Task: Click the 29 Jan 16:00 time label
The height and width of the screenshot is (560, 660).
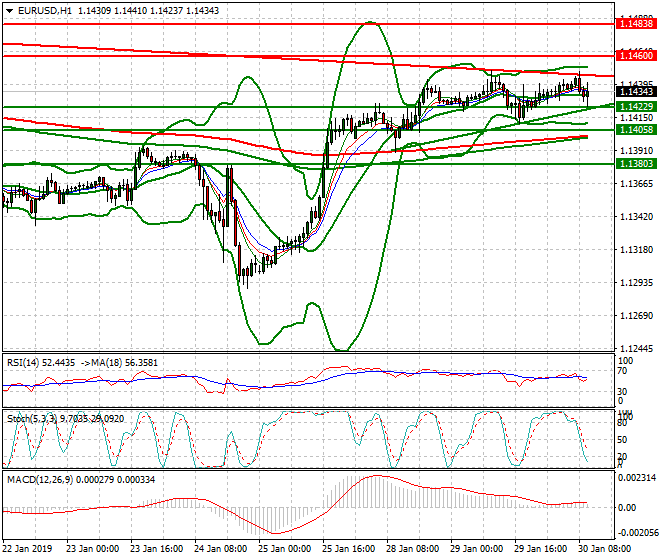Action: (x=540, y=549)
